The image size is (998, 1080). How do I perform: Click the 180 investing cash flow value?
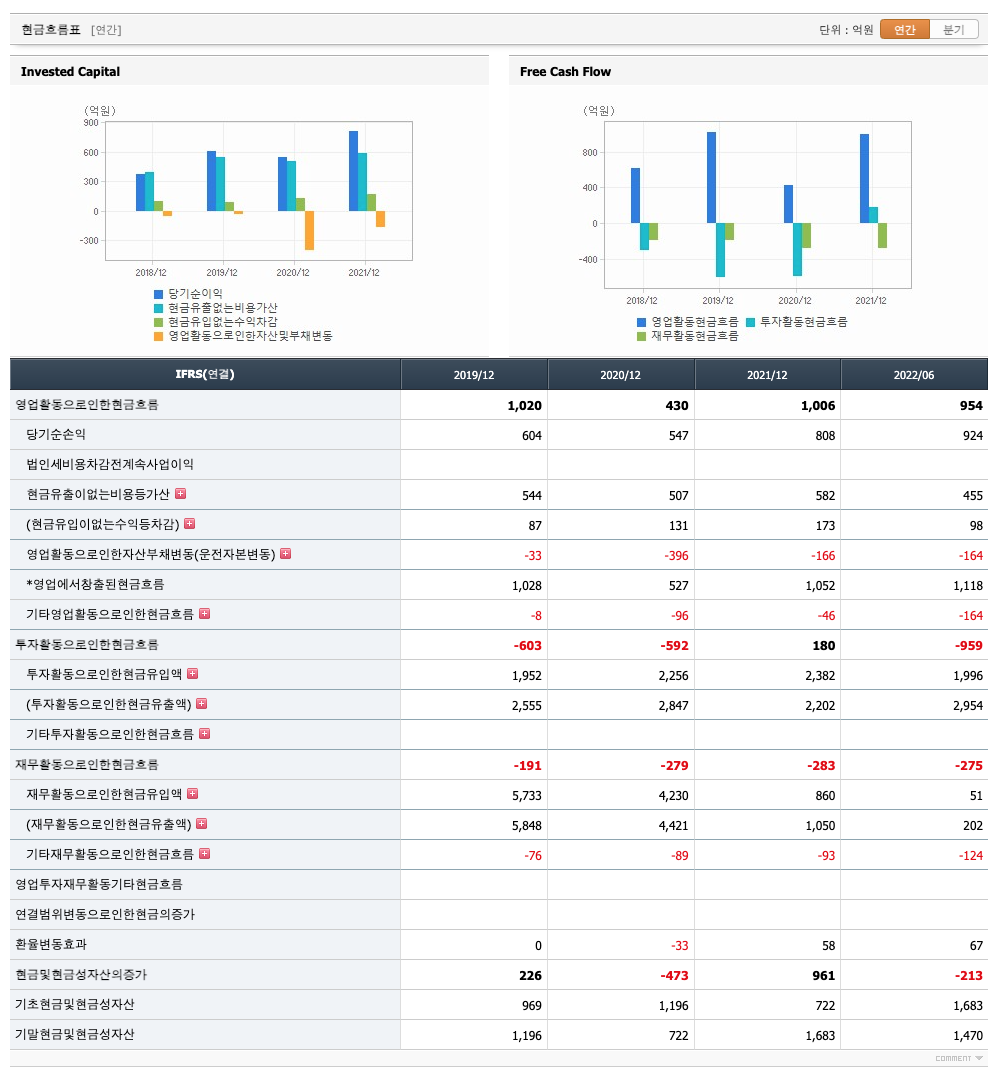coord(824,645)
